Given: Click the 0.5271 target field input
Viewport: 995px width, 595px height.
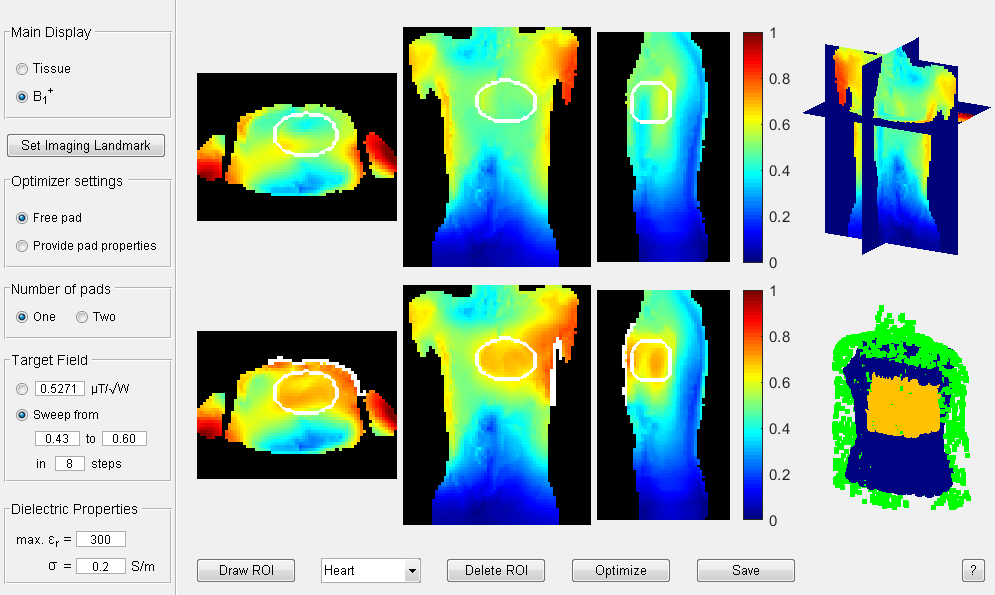Looking at the screenshot, I should coord(62,388).
